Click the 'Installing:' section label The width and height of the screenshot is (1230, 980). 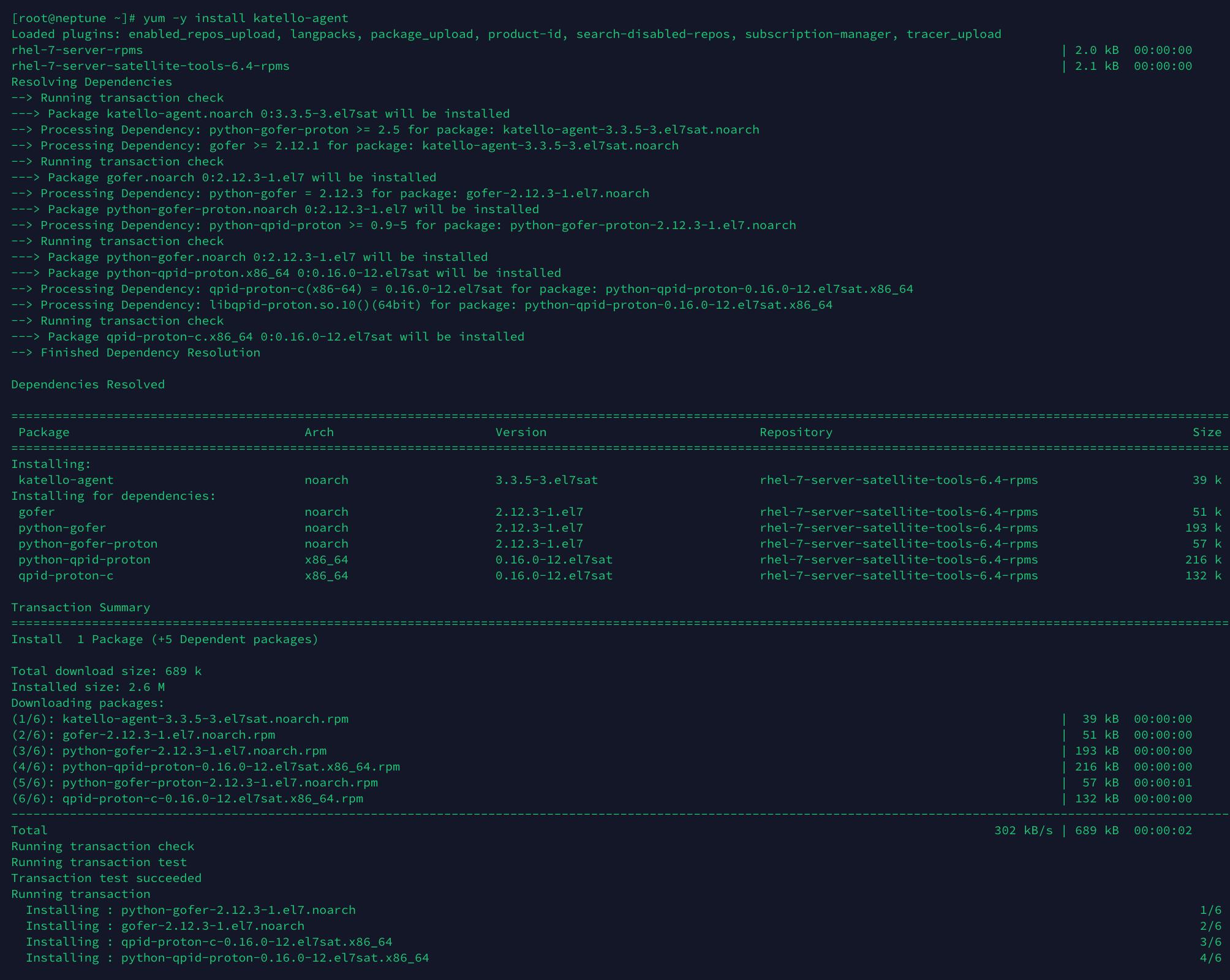[51, 464]
